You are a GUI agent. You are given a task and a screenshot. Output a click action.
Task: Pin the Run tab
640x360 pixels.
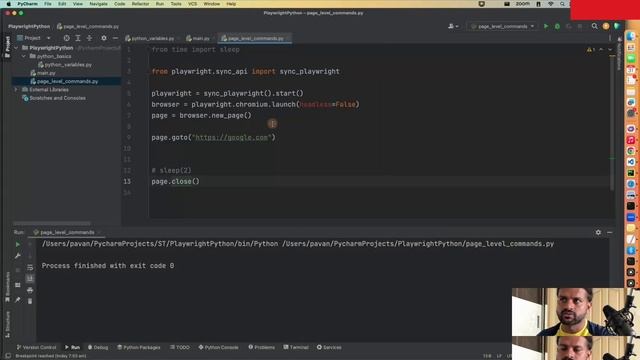click(x=17, y=300)
